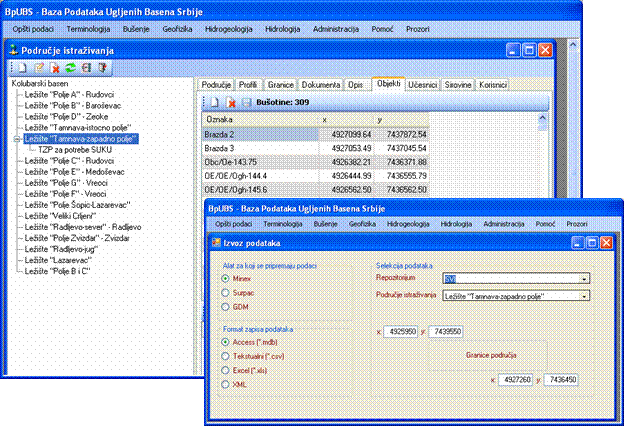Click the last icon in Područje istraživanja toolbar
The image size is (624, 426).
(103, 68)
